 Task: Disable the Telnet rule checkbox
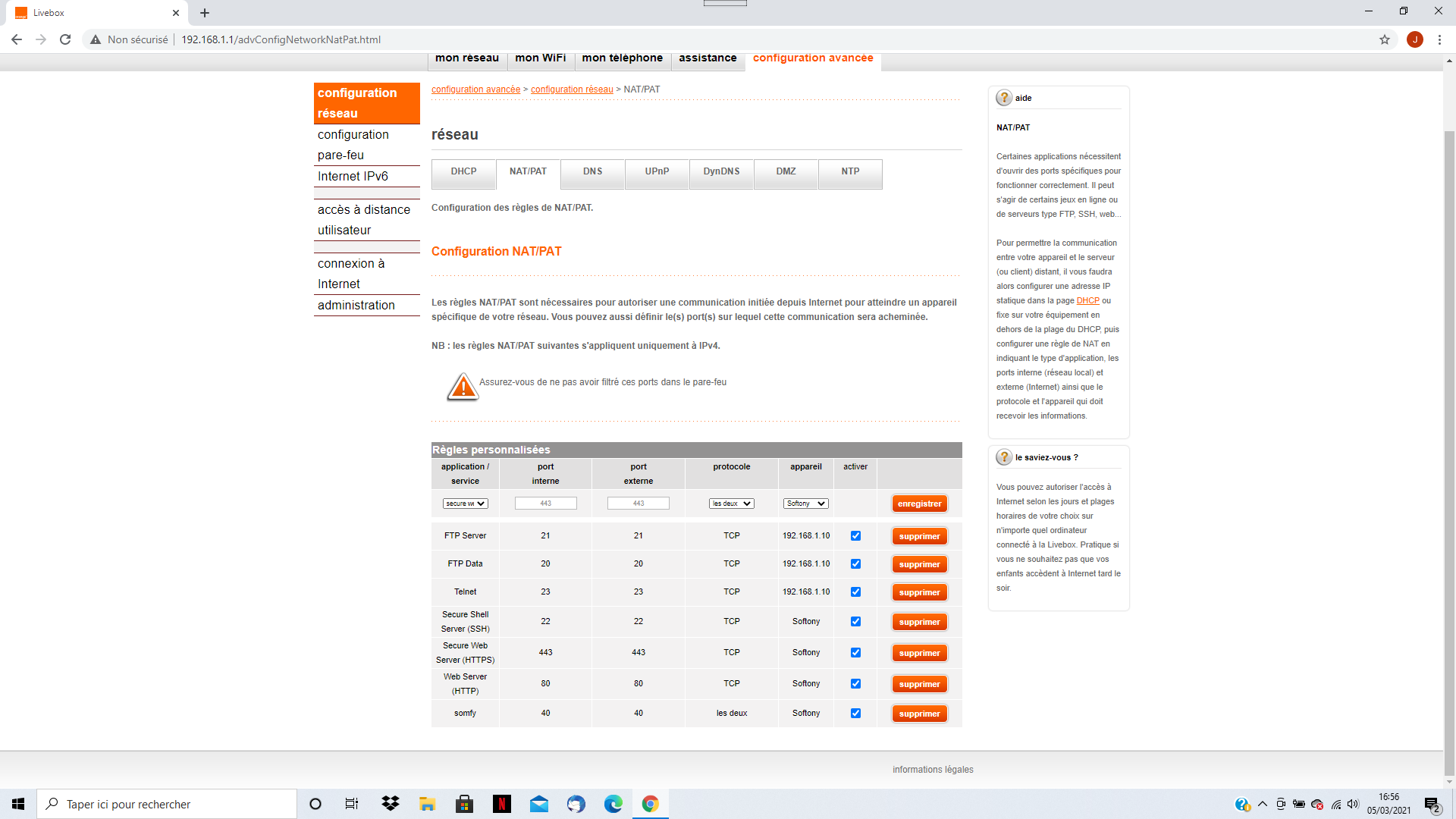[855, 592]
